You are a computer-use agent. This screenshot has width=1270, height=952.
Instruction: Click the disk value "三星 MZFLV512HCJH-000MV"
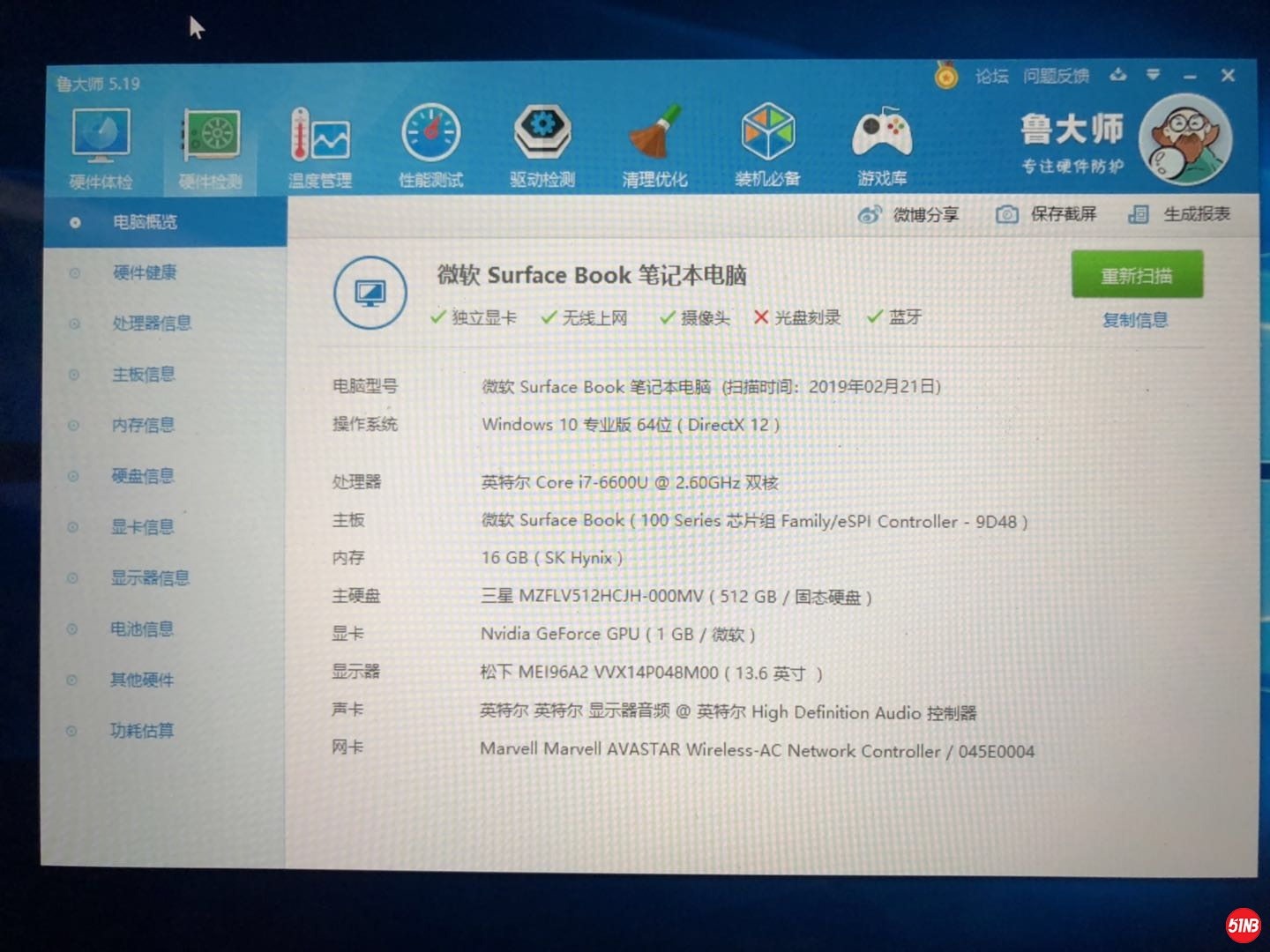click(676, 597)
